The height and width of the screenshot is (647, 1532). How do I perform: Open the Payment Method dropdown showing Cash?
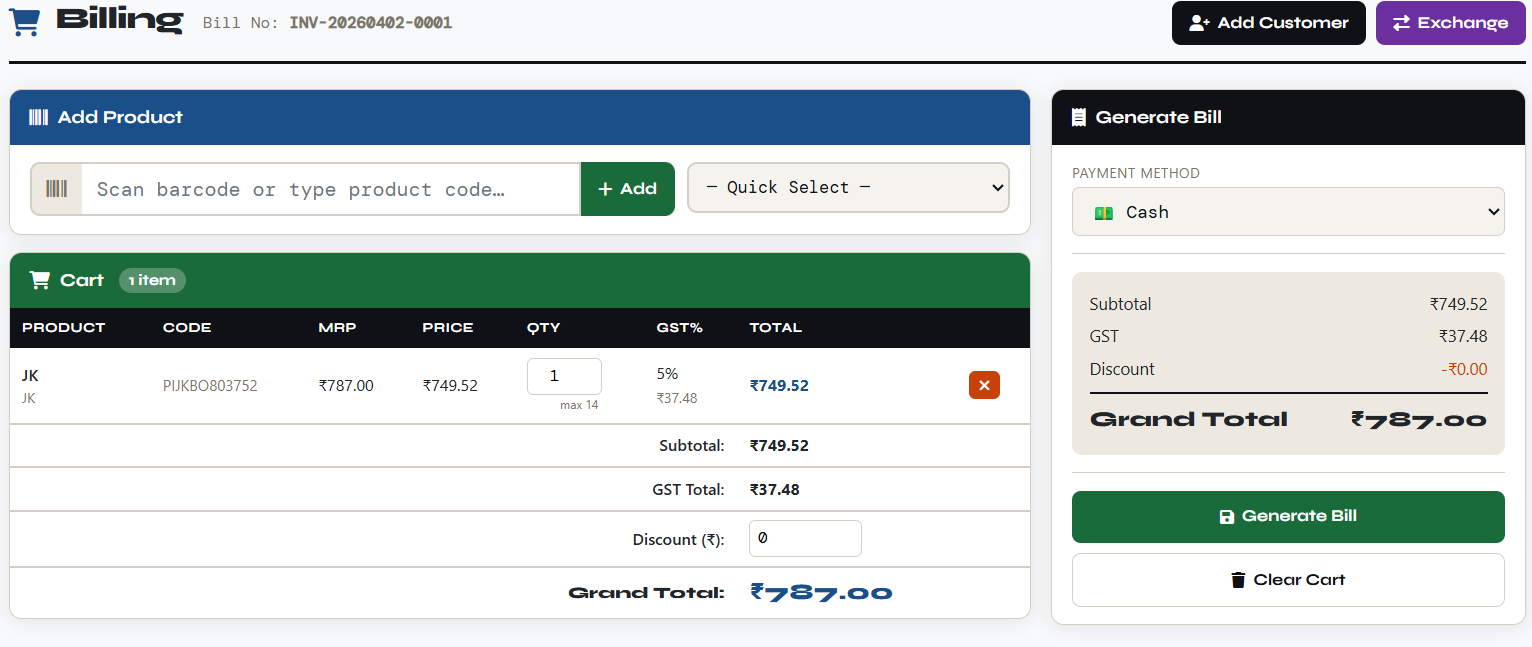tap(1288, 211)
